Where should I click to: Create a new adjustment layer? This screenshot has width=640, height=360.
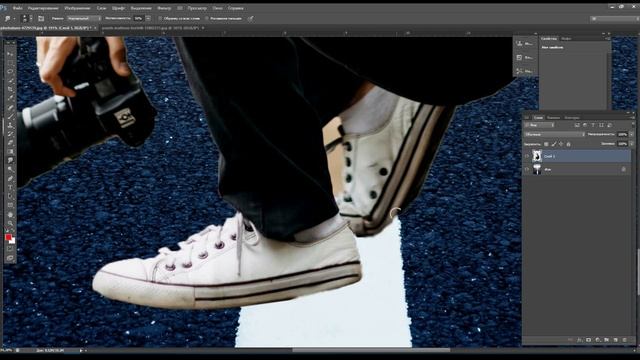point(598,340)
